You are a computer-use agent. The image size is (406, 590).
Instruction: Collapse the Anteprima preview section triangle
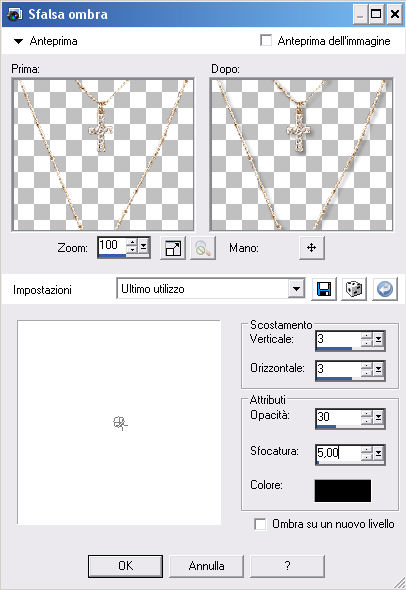tap(18, 41)
